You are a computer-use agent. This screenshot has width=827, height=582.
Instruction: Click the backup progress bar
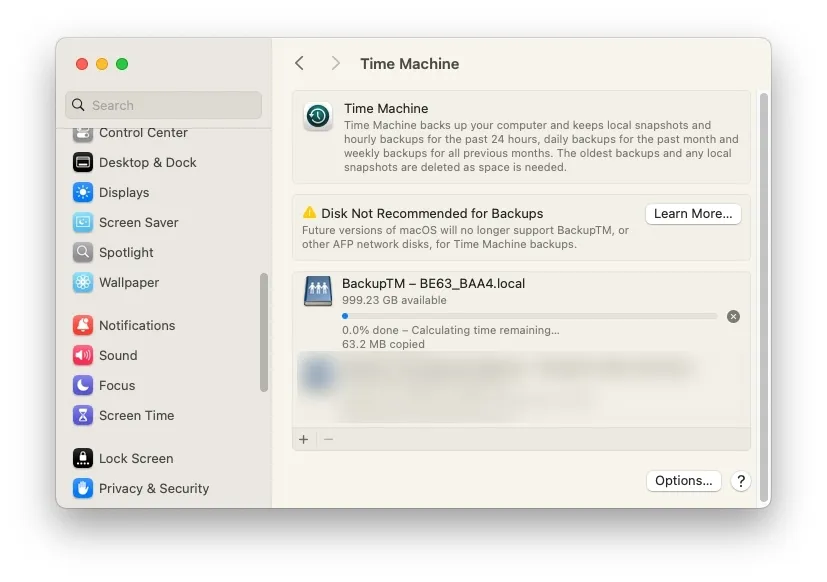tap(530, 316)
